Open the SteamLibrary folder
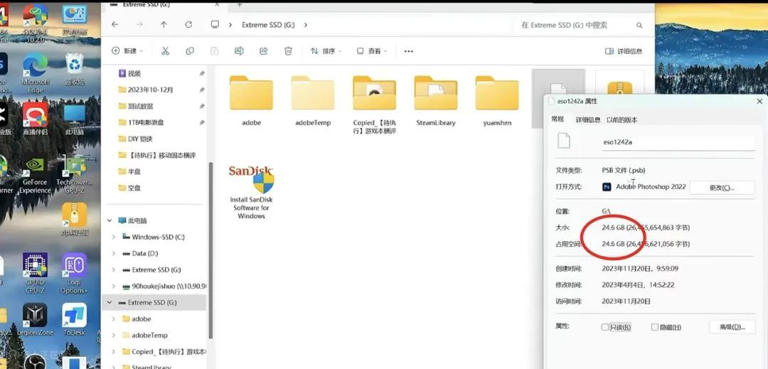This screenshot has height=369, width=768. [x=435, y=93]
